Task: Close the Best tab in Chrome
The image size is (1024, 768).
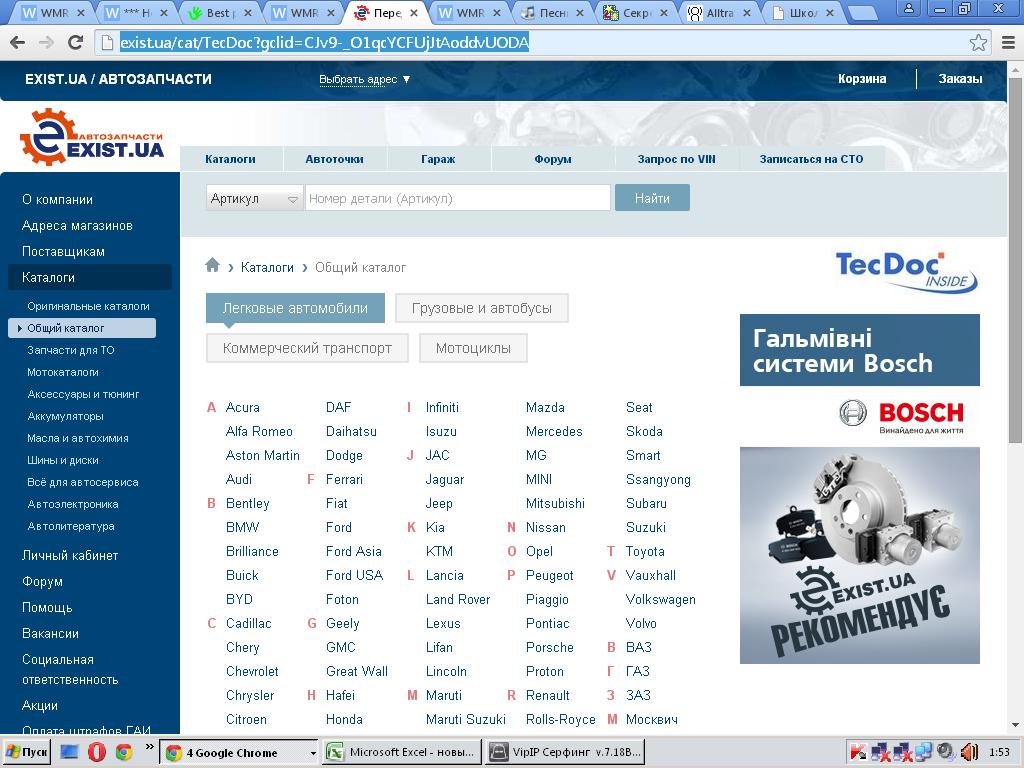Action: coord(246,12)
